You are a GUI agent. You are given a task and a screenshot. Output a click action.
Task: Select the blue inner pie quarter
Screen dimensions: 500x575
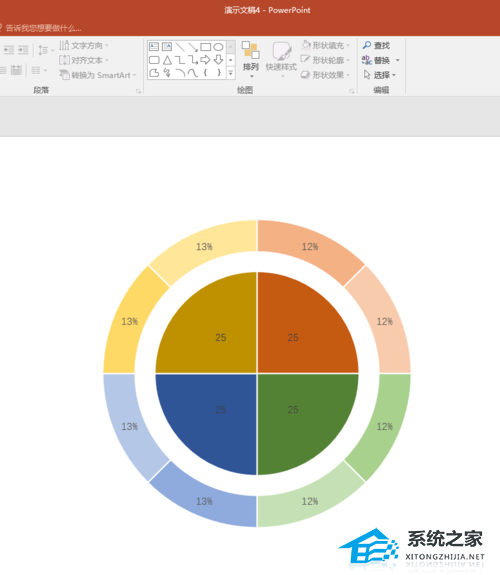tap(213, 418)
